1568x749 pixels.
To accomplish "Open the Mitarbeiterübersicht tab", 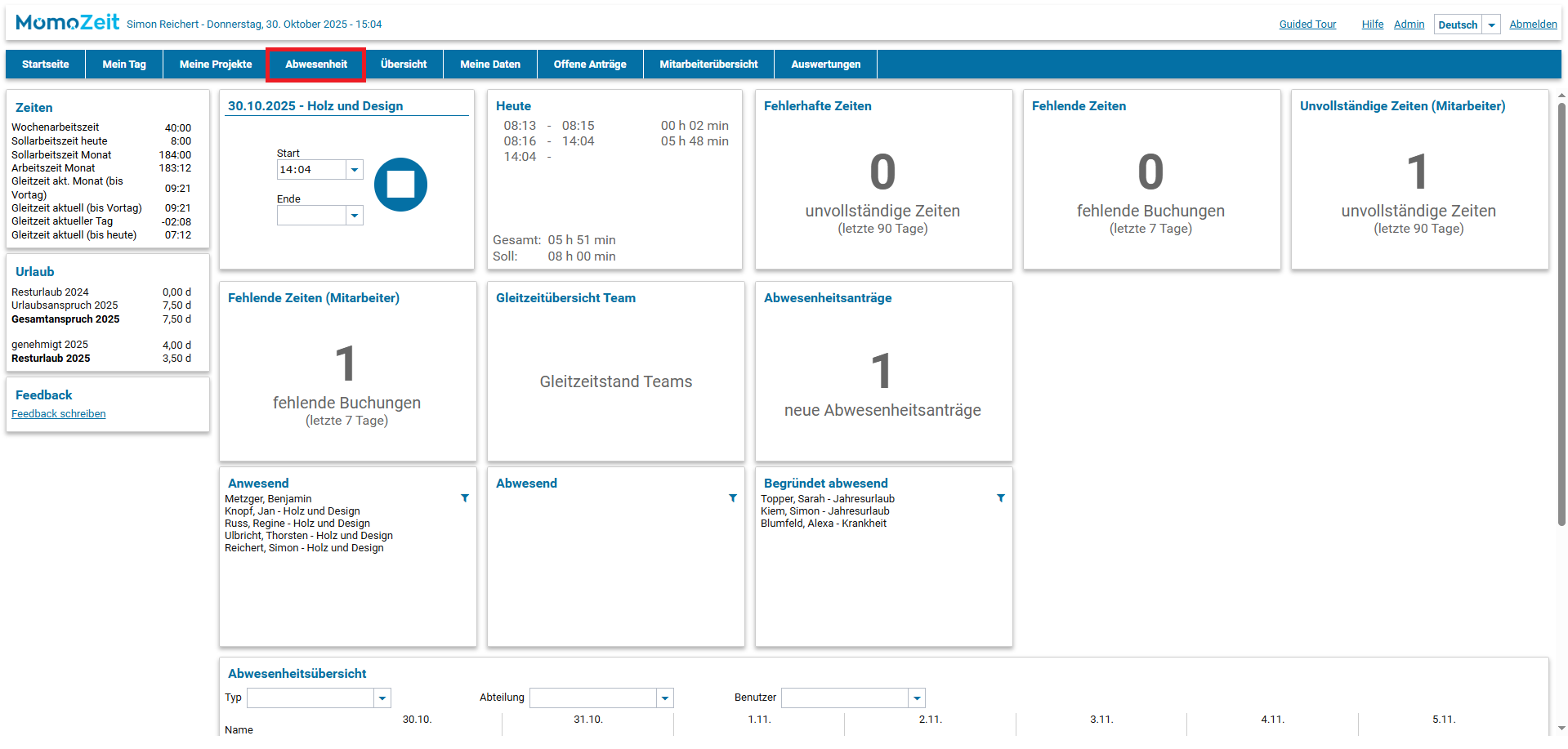I will click(708, 65).
